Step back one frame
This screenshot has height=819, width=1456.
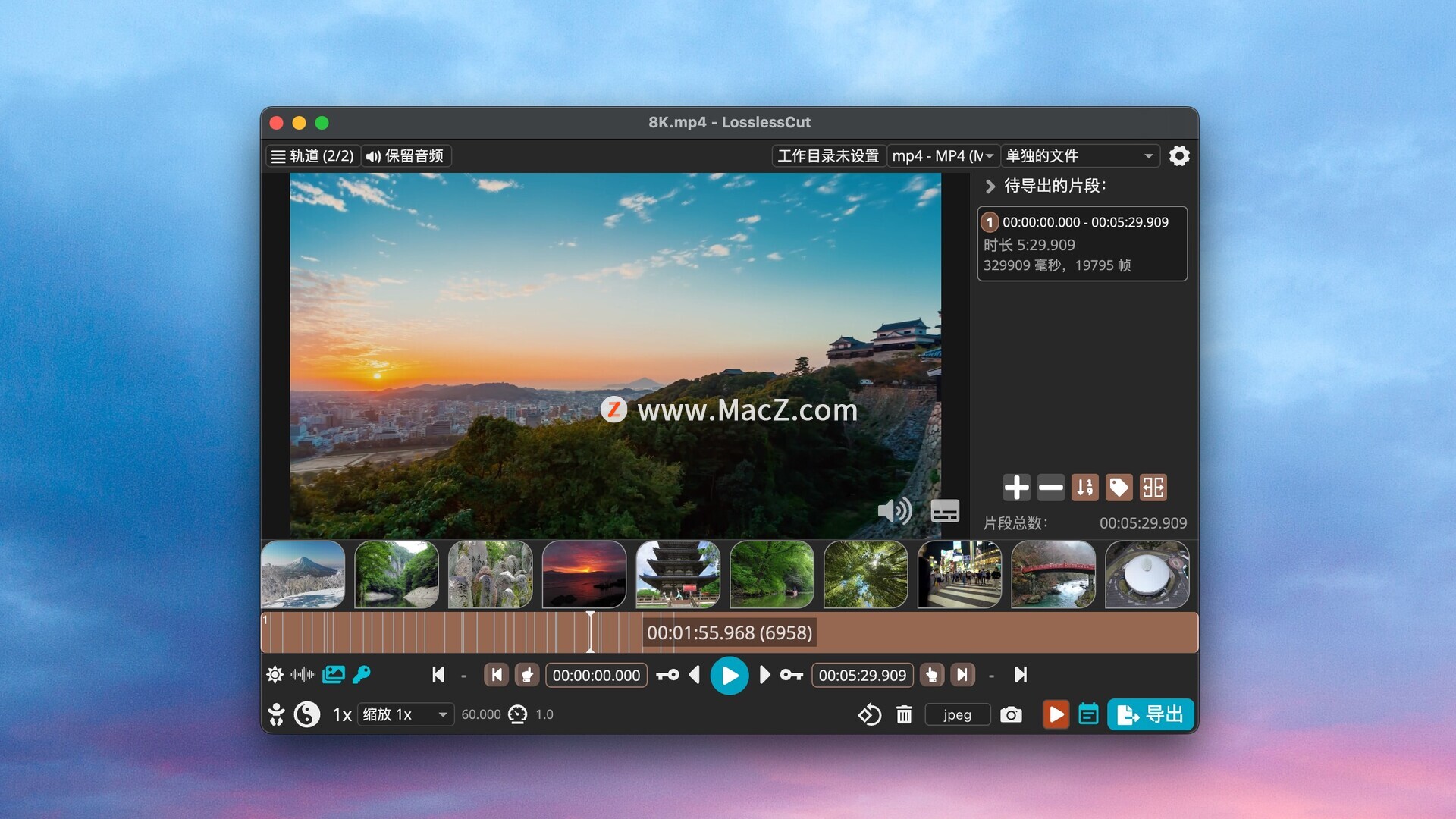(694, 675)
